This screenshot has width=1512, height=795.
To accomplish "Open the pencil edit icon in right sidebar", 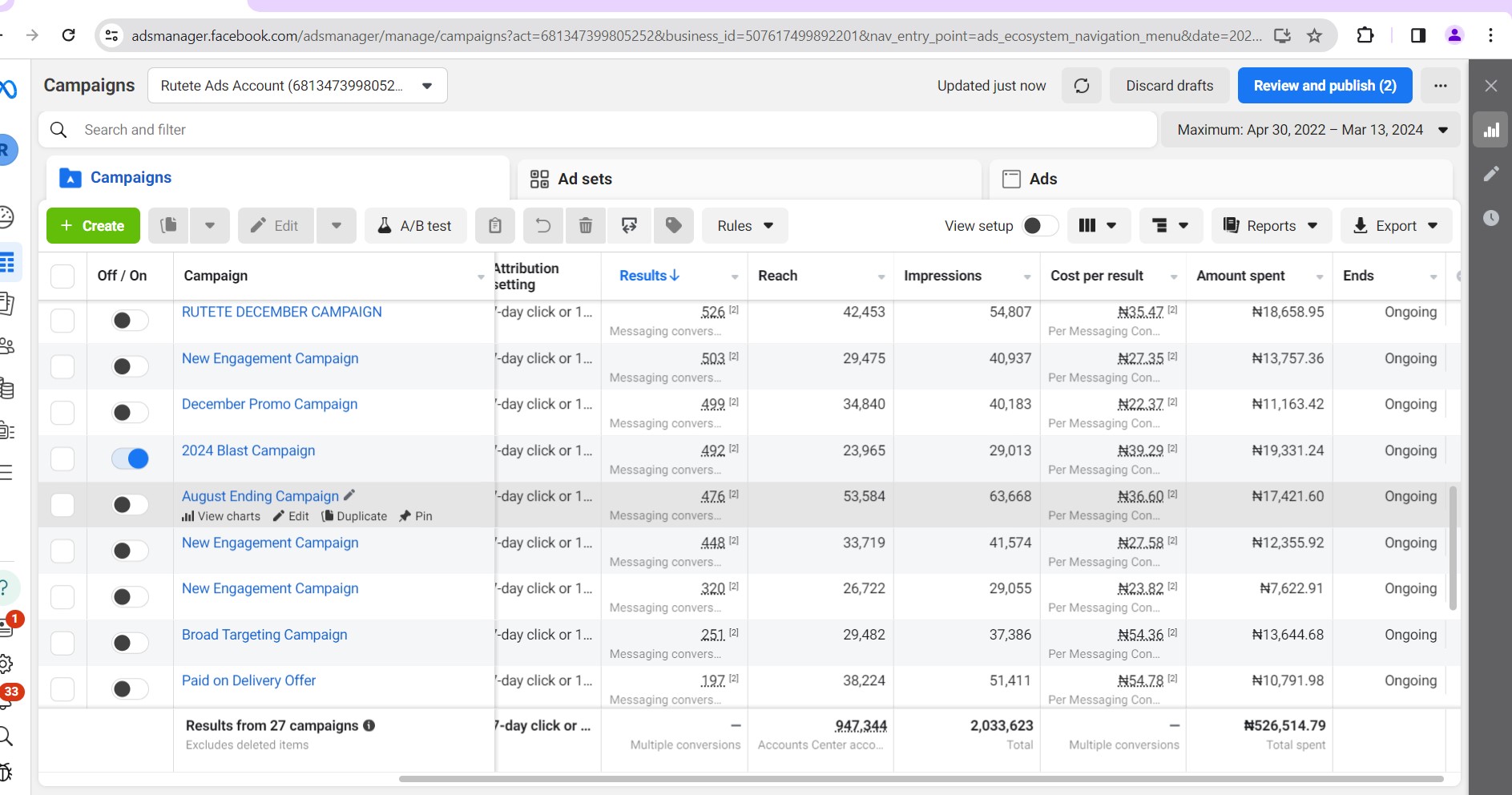I will [x=1490, y=174].
